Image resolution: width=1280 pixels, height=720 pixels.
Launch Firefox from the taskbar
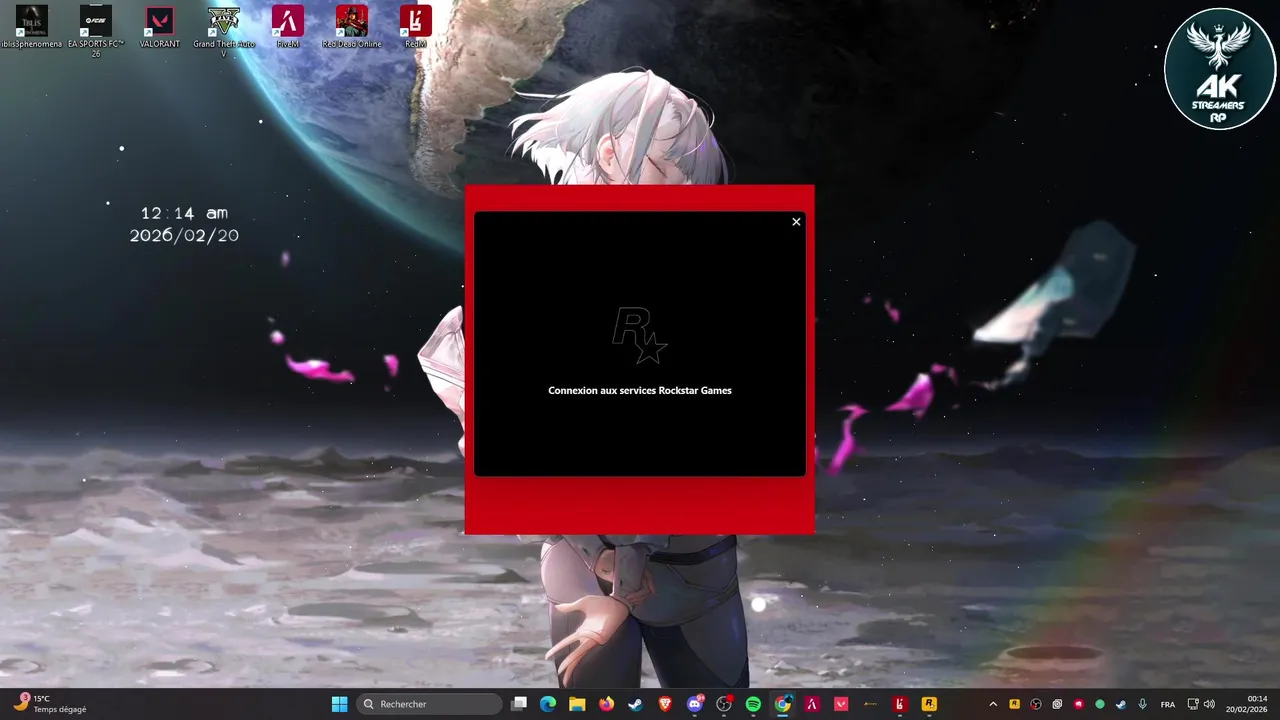pos(606,704)
